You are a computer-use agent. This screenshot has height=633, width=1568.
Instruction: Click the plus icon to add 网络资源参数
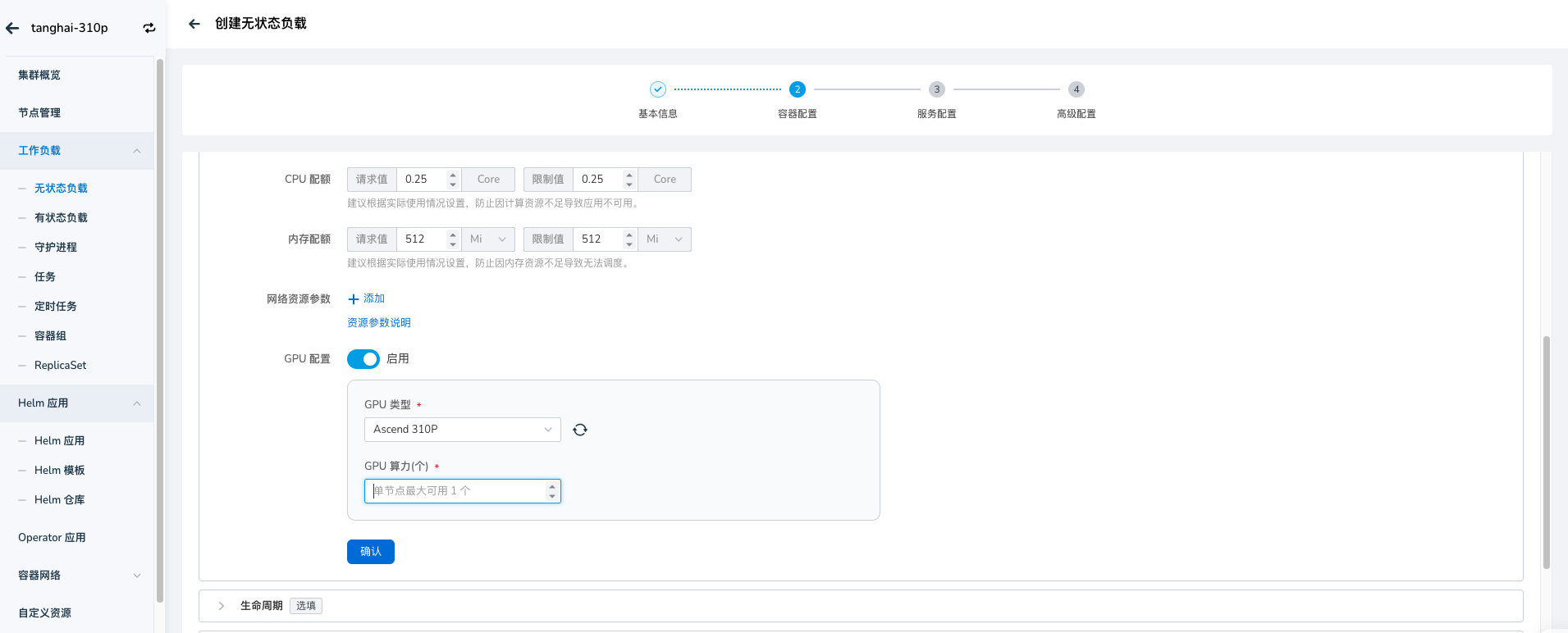point(354,299)
